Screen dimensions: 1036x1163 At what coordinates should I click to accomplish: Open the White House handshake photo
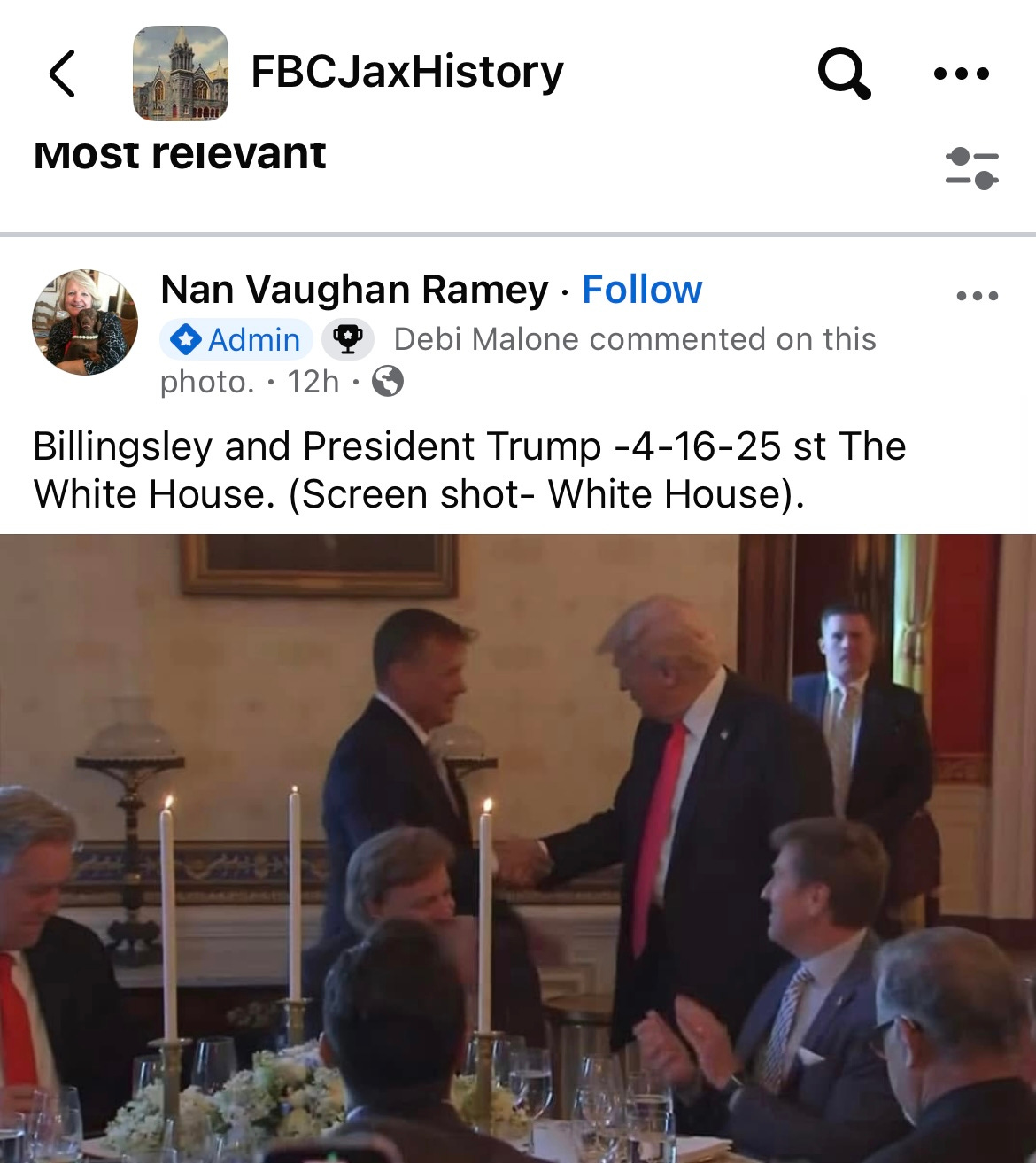point(518,849)
